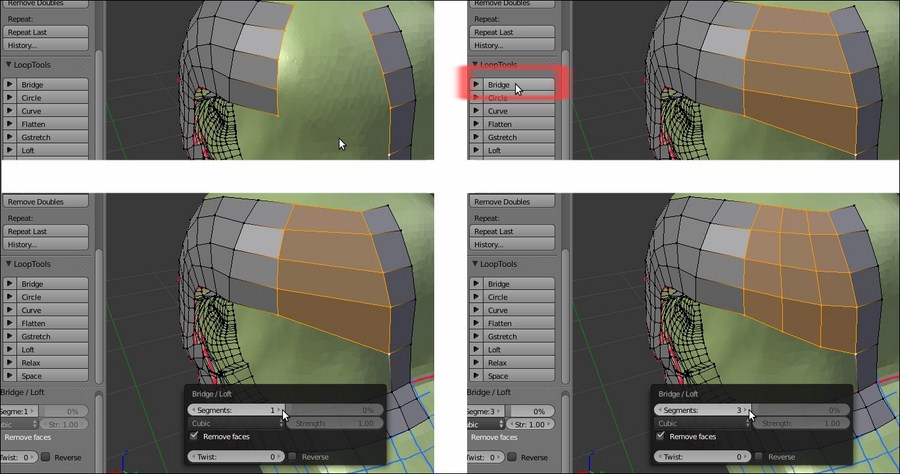Click the 0% slider in the Segme: 3 side panel
This screenshot has height=474, width=900.
click(x=532, y=411)
